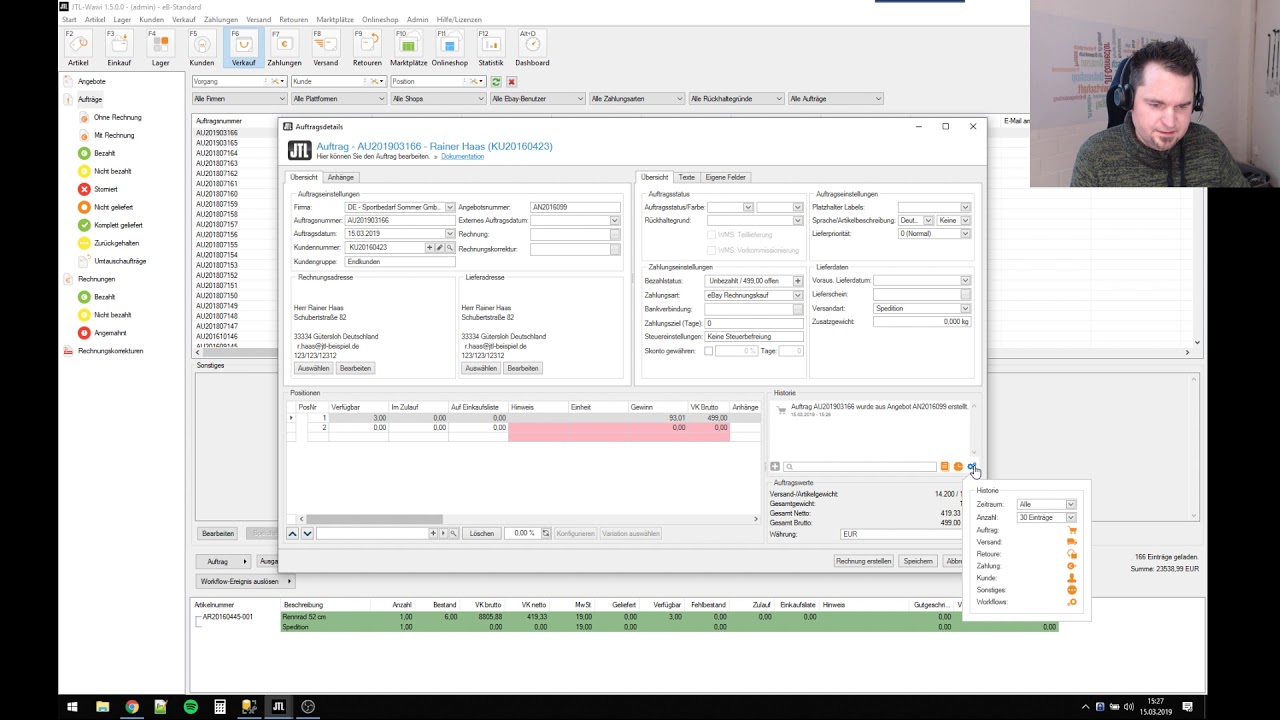This screenshot has height=720, width=1280.
Task: Toggle Sonstiges filter icon in Historie popup
Action: [1072, 590]
